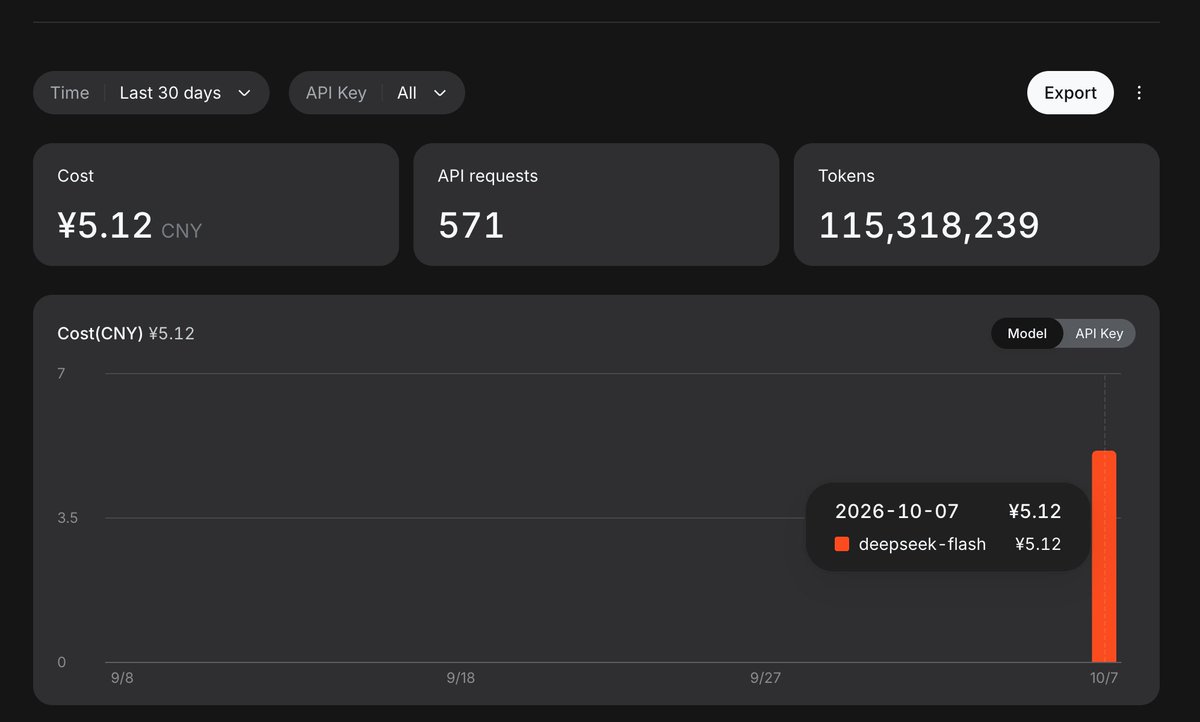Click the Export button

click(x=1070, y=93)
